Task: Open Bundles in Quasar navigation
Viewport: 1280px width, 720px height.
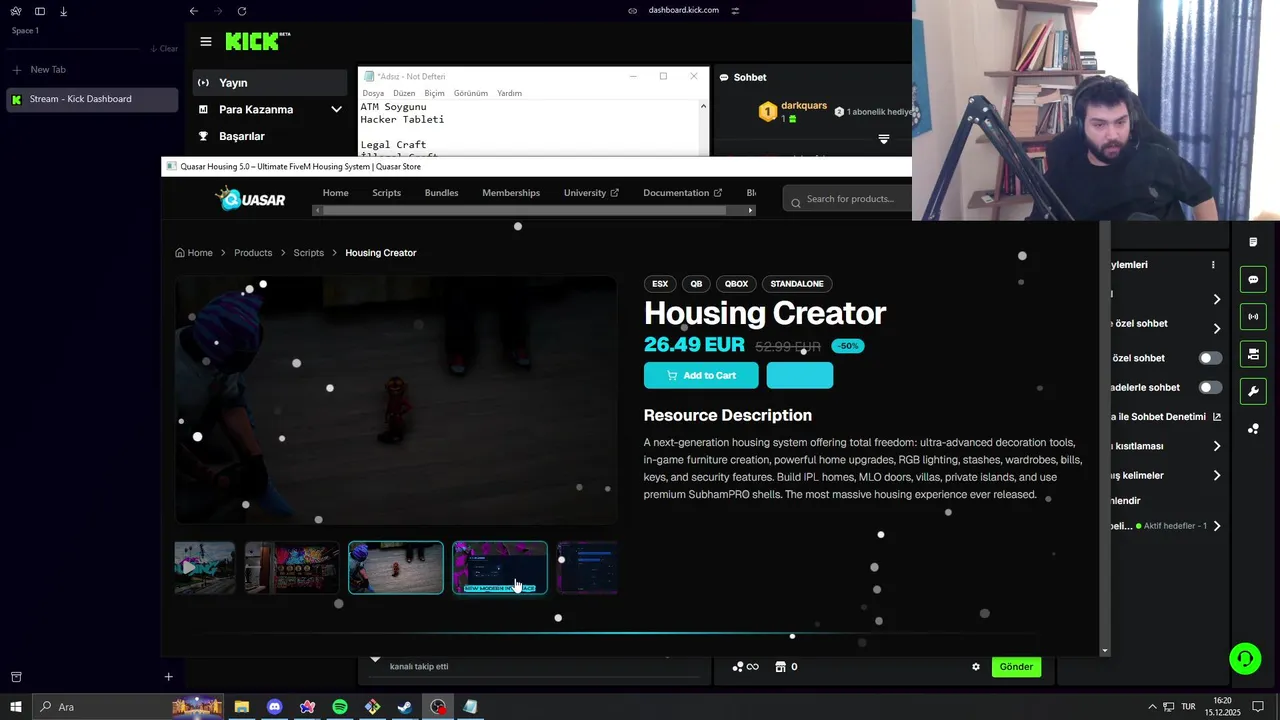Action: [x=441, y=193]
